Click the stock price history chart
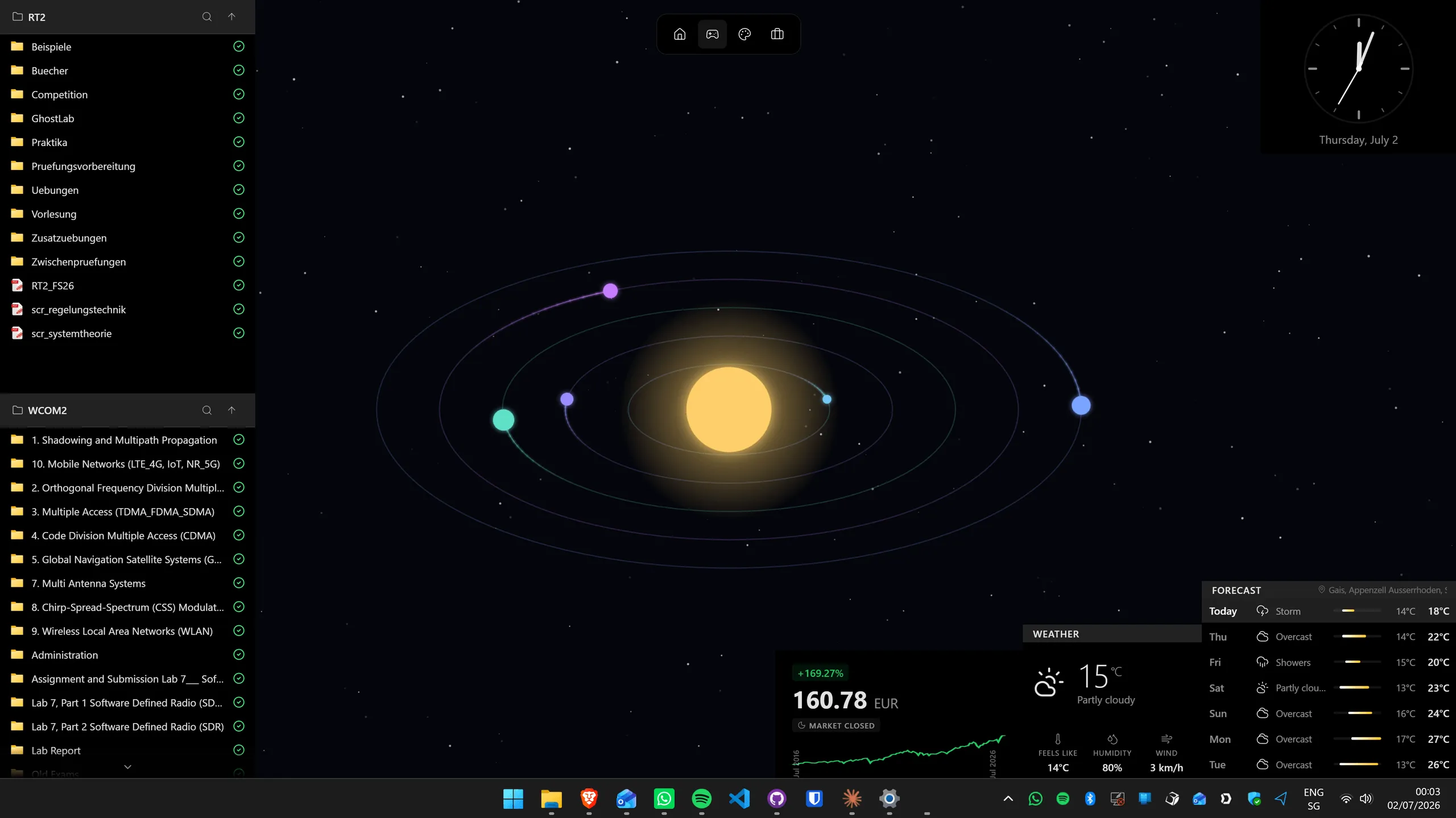 coord(899,755)
